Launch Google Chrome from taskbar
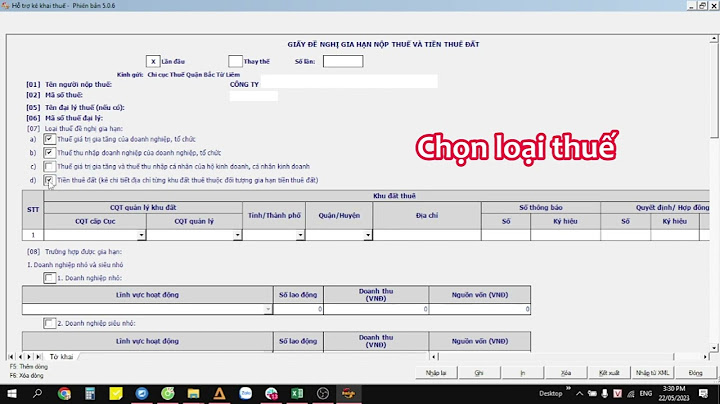The image size is (720, 404). (x=64, y=393)
